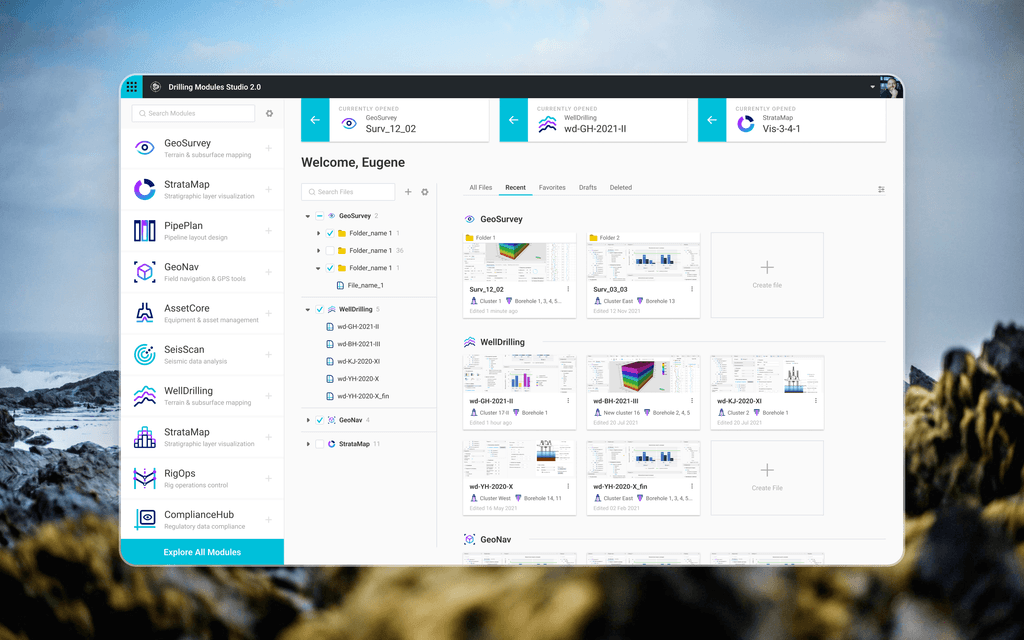The width and height of the screenshot is (1024, 640).
Task: Click the Search Files input field
Action: coord(348,192)
